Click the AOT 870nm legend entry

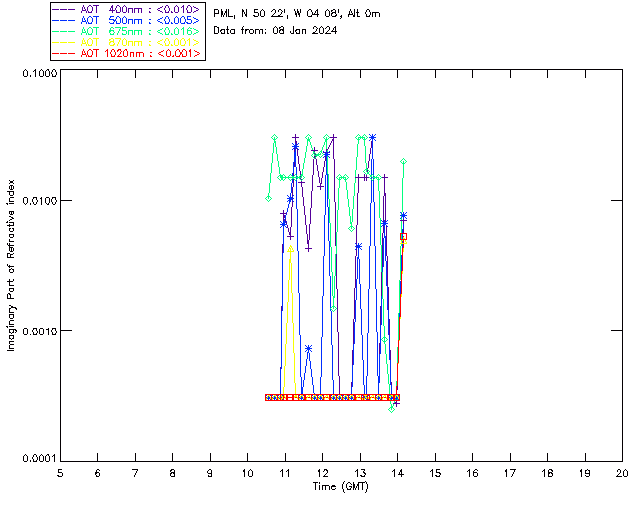click(x=127, y=42)
